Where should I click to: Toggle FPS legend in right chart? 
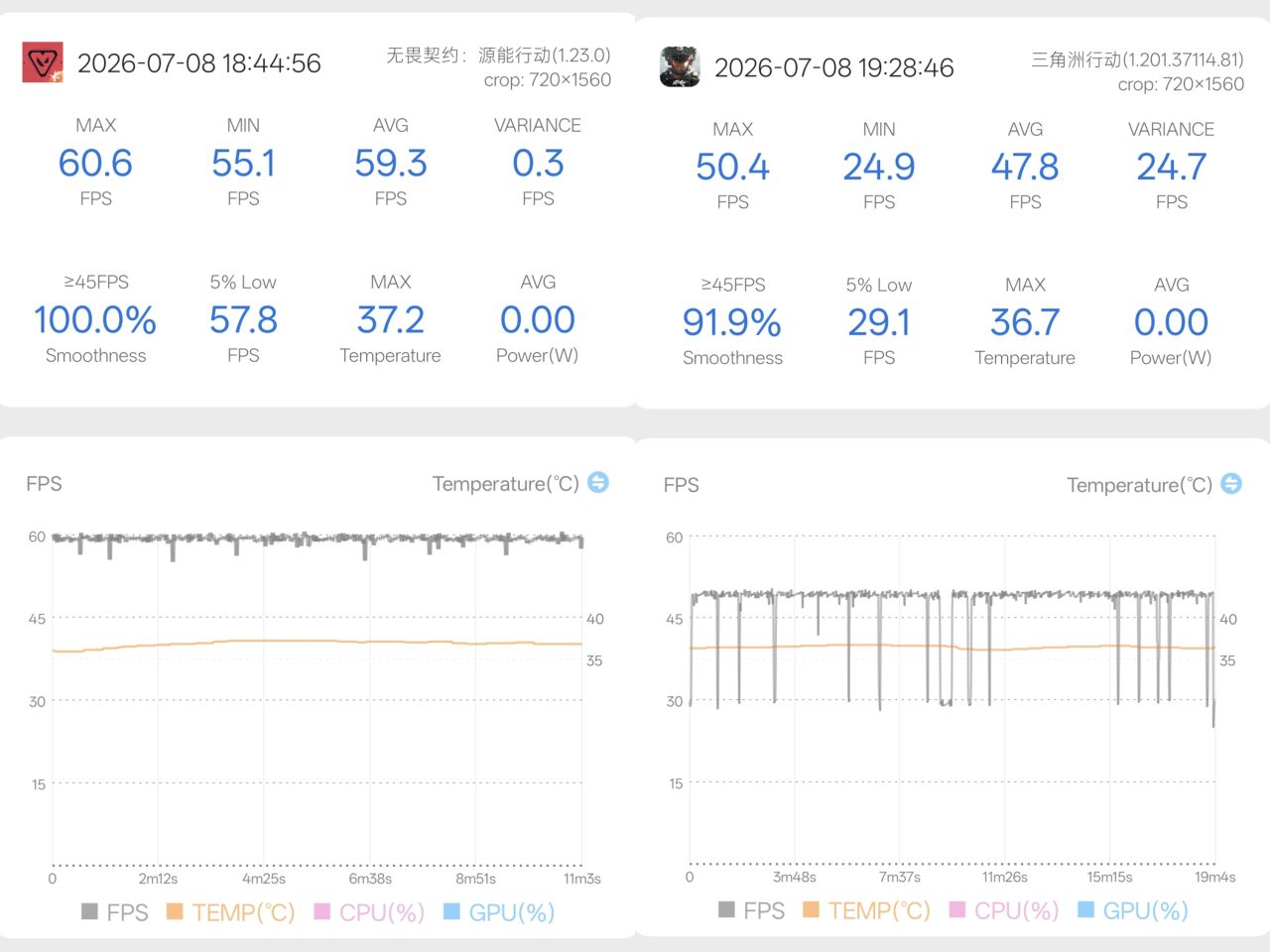point(752,910)
